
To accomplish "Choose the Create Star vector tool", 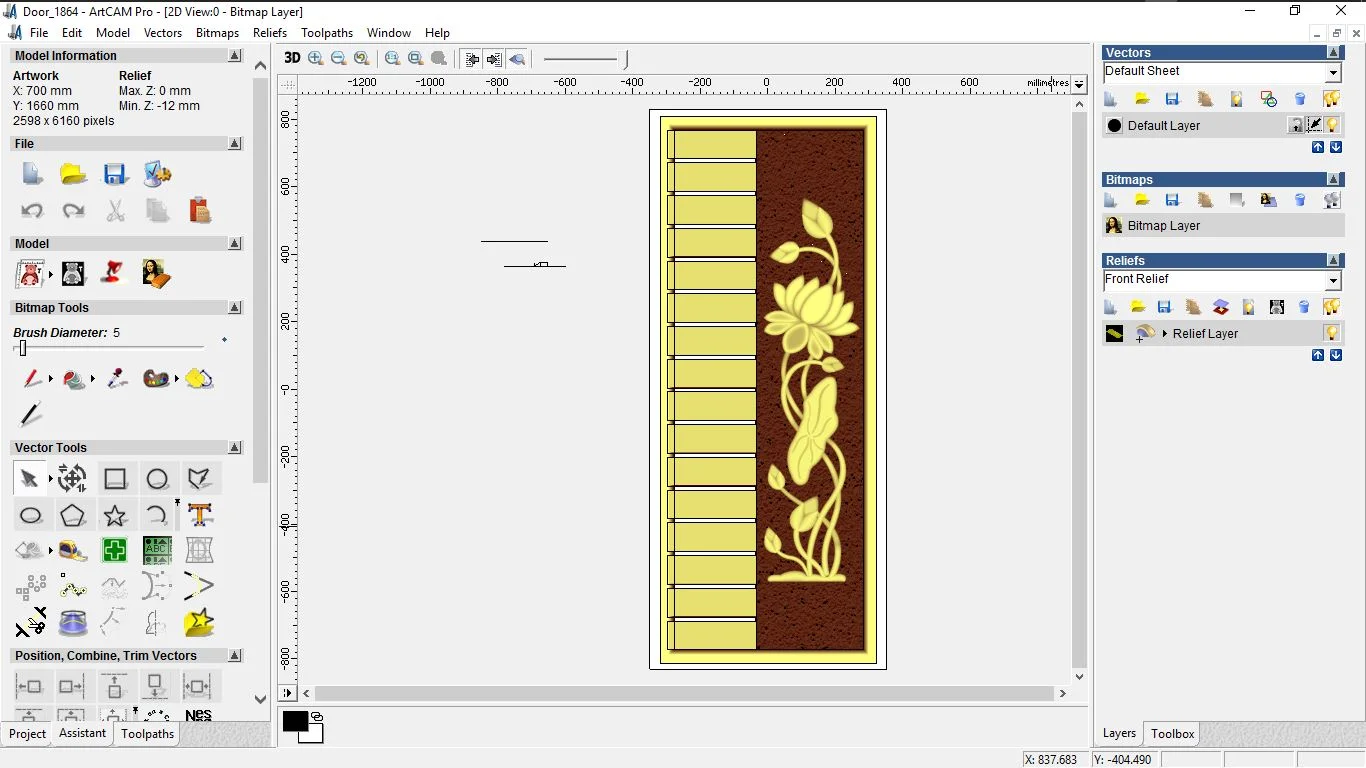I will pyautogui.click(x=115, y=516).
